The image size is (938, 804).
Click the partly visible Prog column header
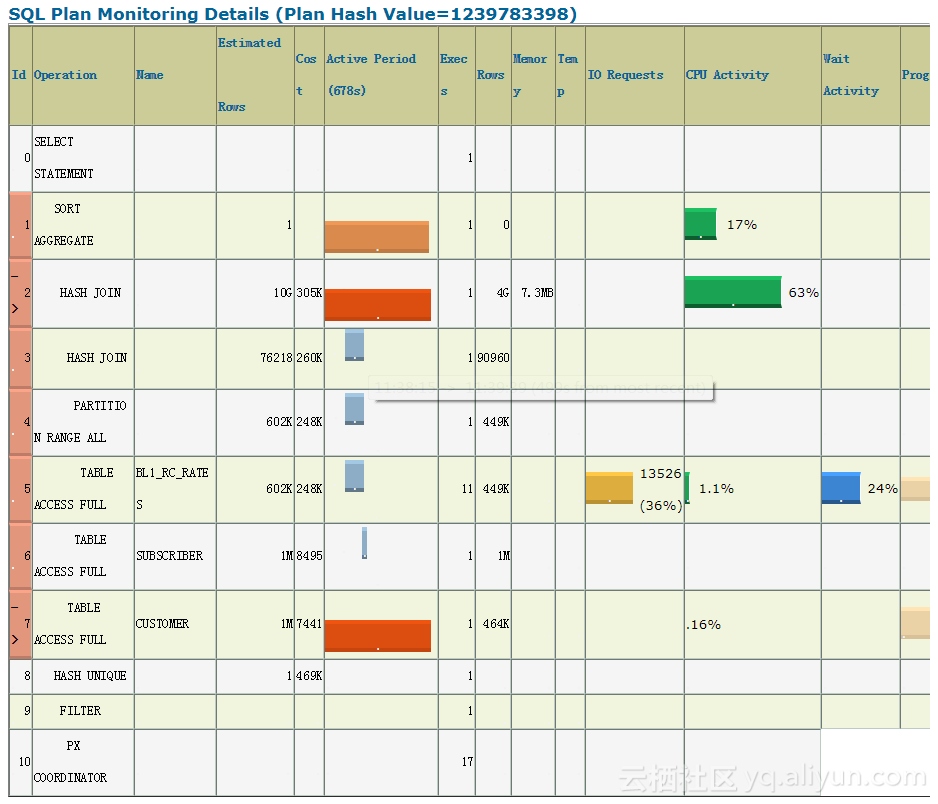[x=915, y=75]
